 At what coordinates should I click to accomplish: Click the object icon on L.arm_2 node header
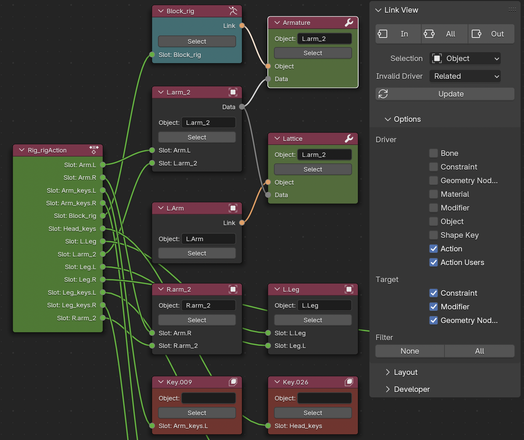click(233, 92)
